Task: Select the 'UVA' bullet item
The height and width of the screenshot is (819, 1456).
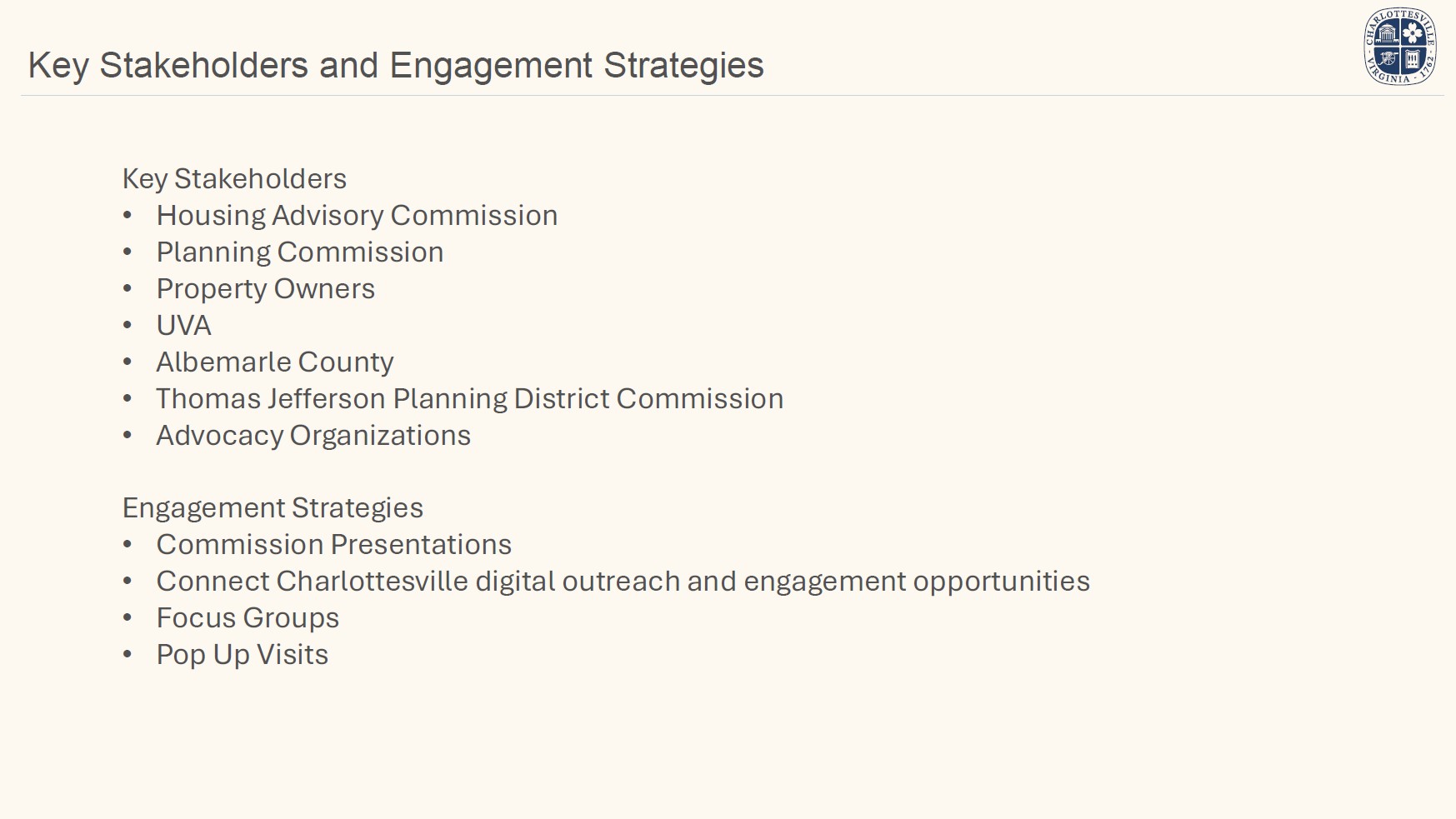Action: (x=184, y=326)
